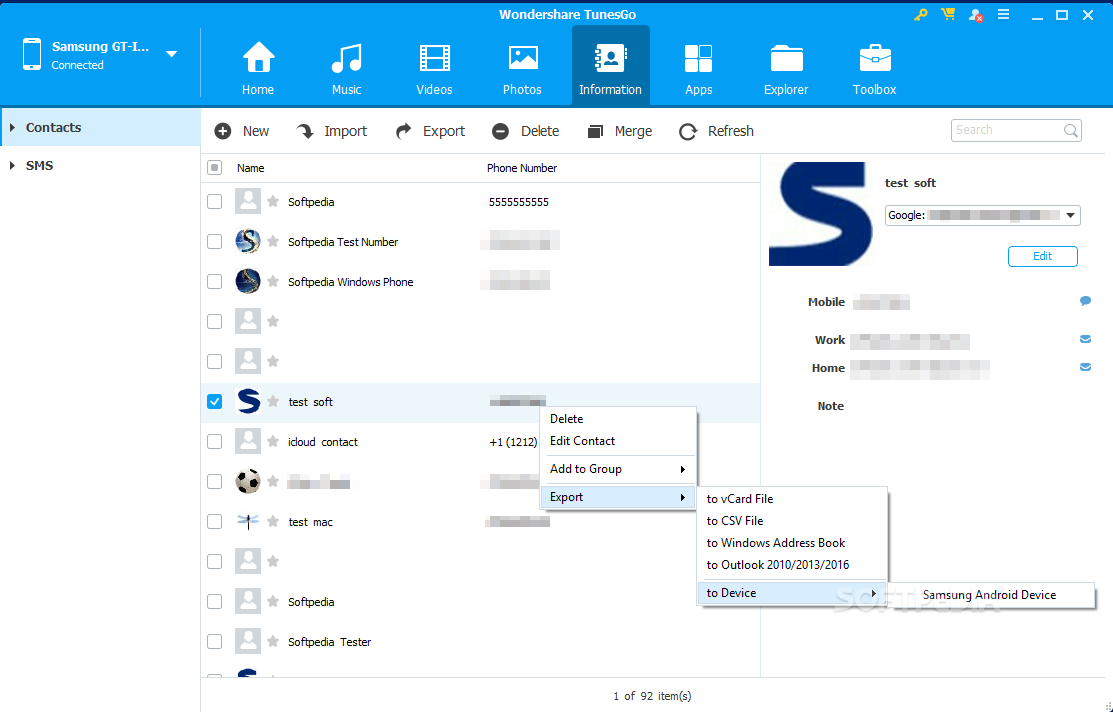Sort by the Name column header

point(251,168)
